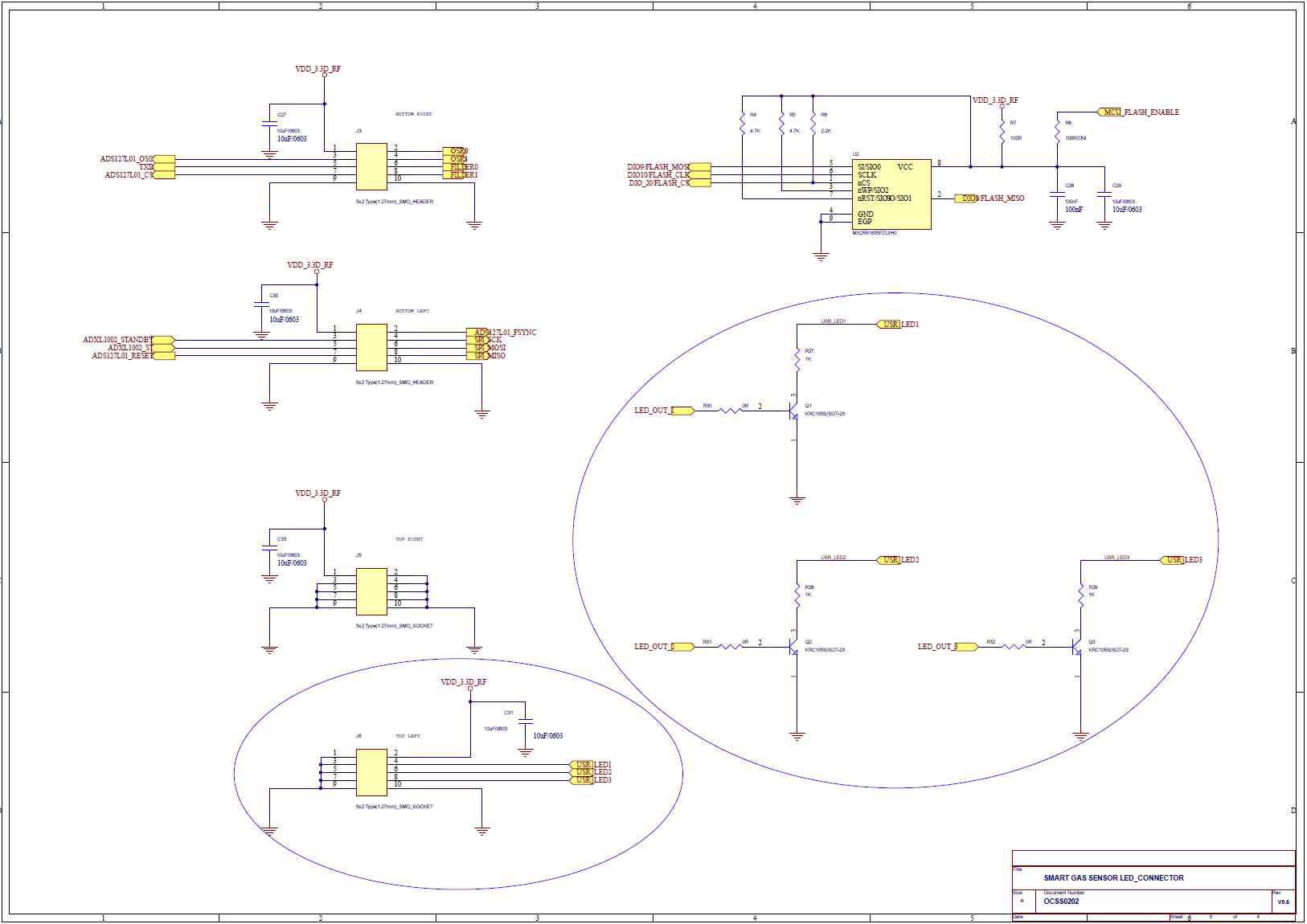
Task: Click document number OCSS0202
Action: coord(1061,902)
